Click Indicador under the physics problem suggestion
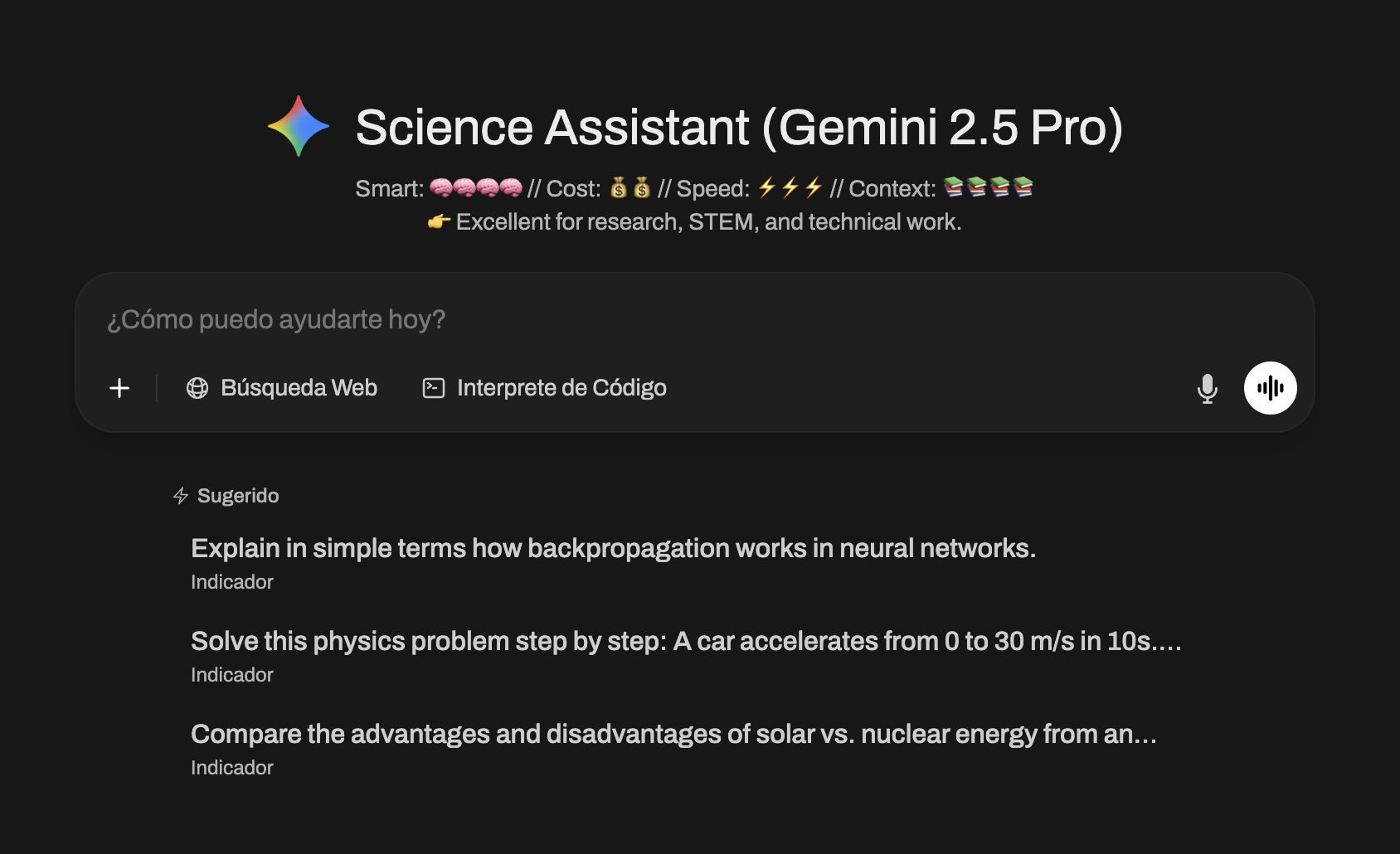The height and width of the screenshot is (854, 1400). [x=232, y=675]
